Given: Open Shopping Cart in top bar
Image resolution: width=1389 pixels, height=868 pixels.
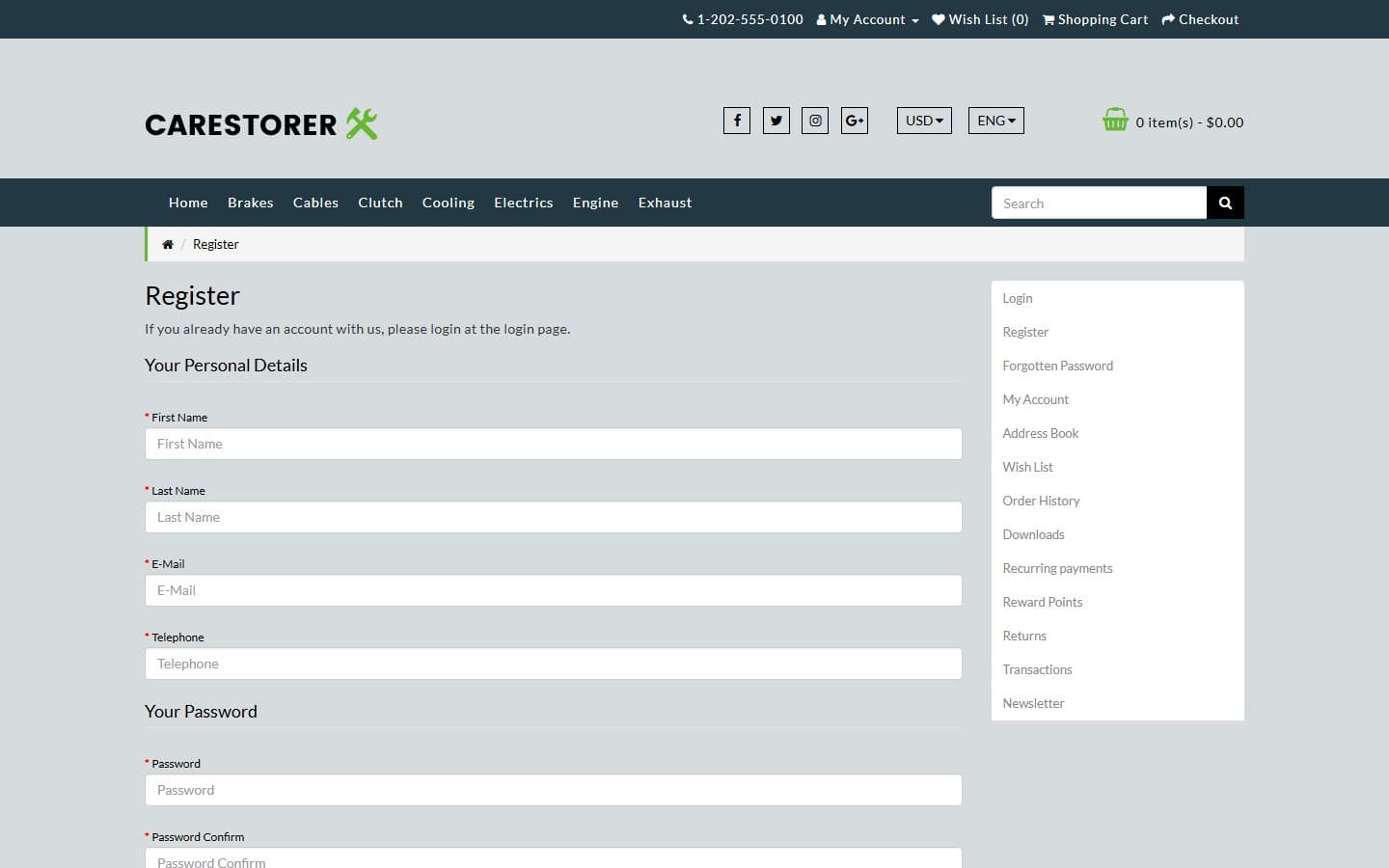Looking at the screenshot, I should pyautogui.click(x=1095, y=19).
